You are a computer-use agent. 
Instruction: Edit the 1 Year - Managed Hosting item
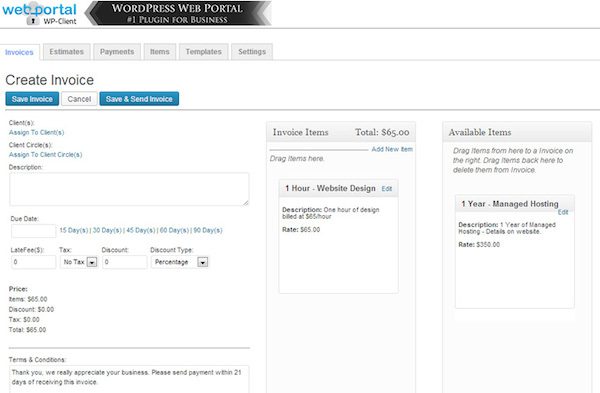click(x=563, y=212)
